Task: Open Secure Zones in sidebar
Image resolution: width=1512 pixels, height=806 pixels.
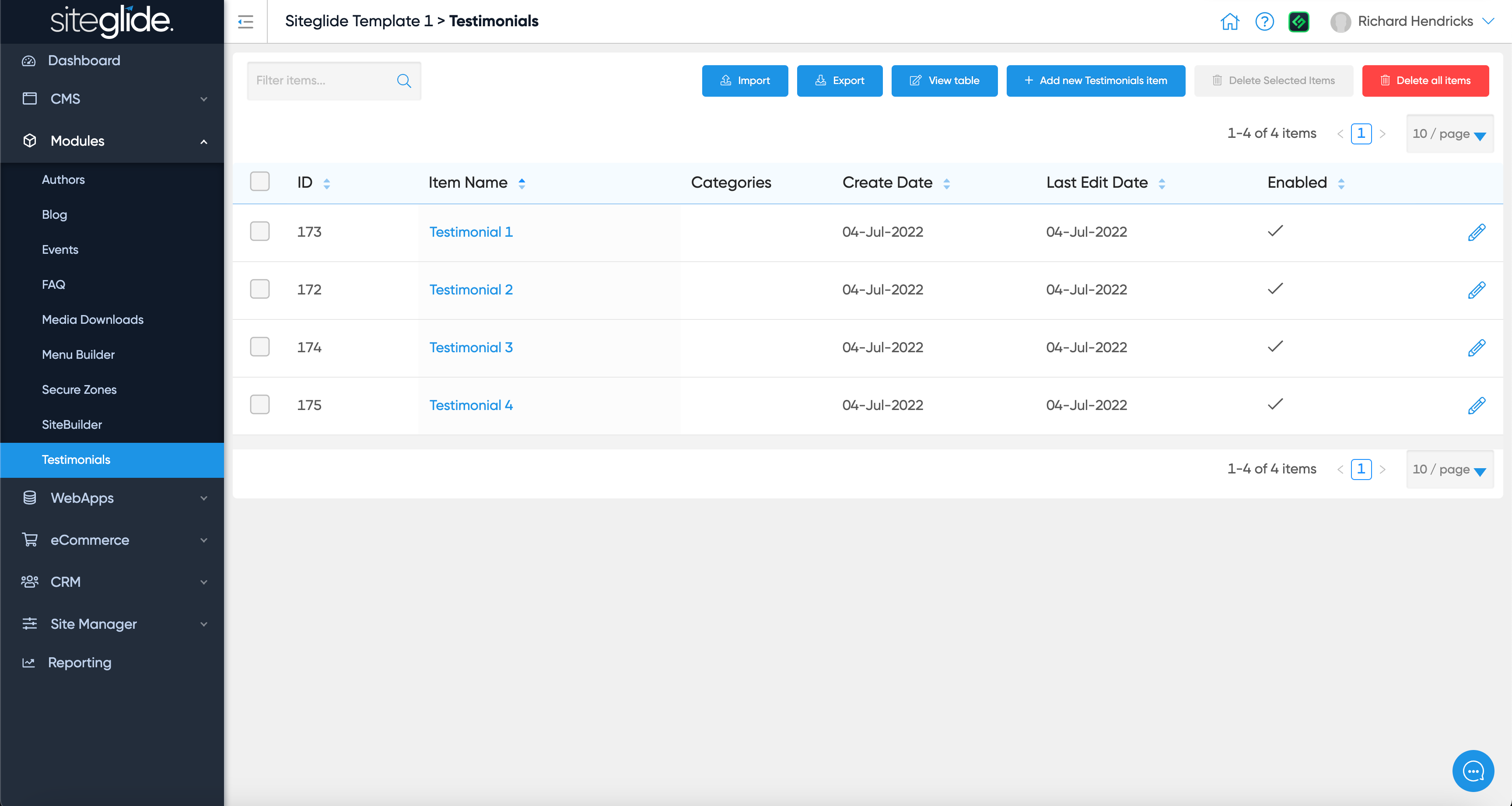Action: [79, 389]
